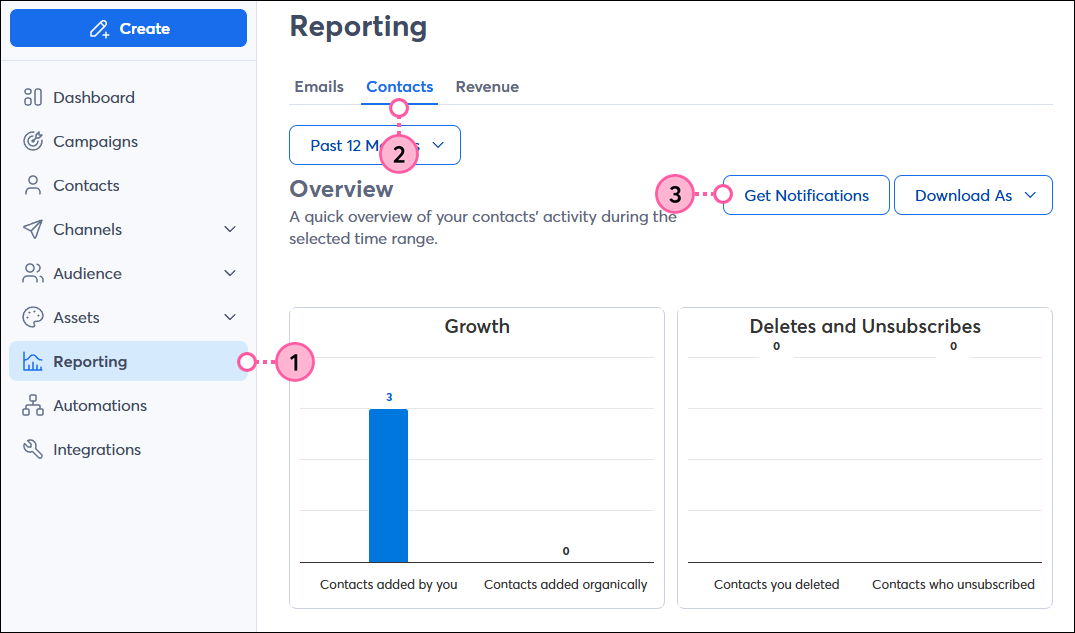Viewport: 1075px width, 633px height.
Task: Select the Contacts reporting tab
Action: [x=399, y=86]
